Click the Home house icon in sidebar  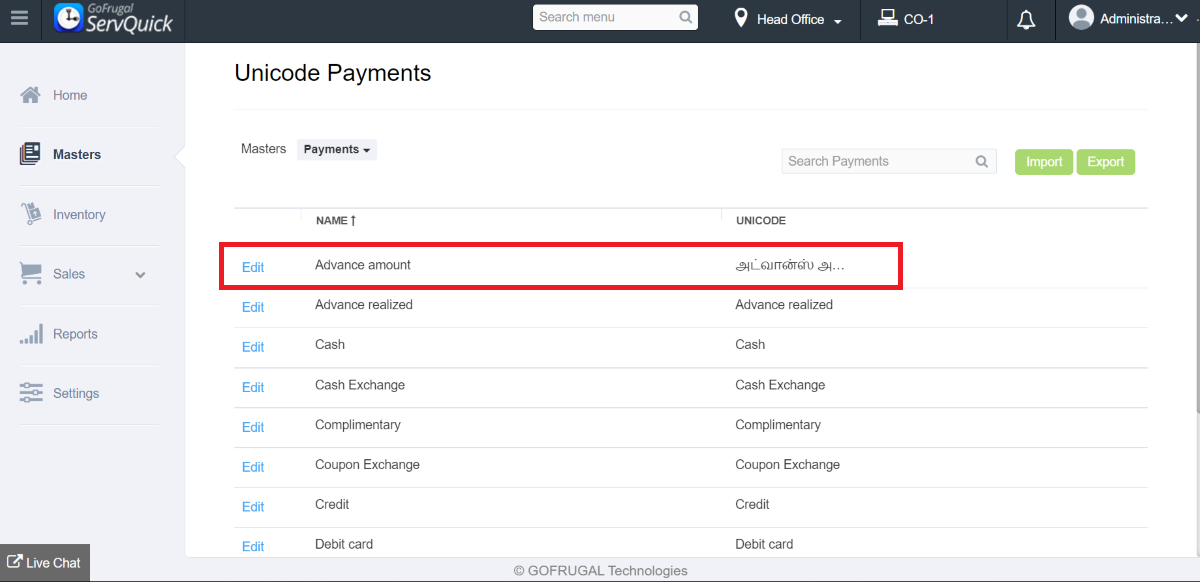click(31, 95)
